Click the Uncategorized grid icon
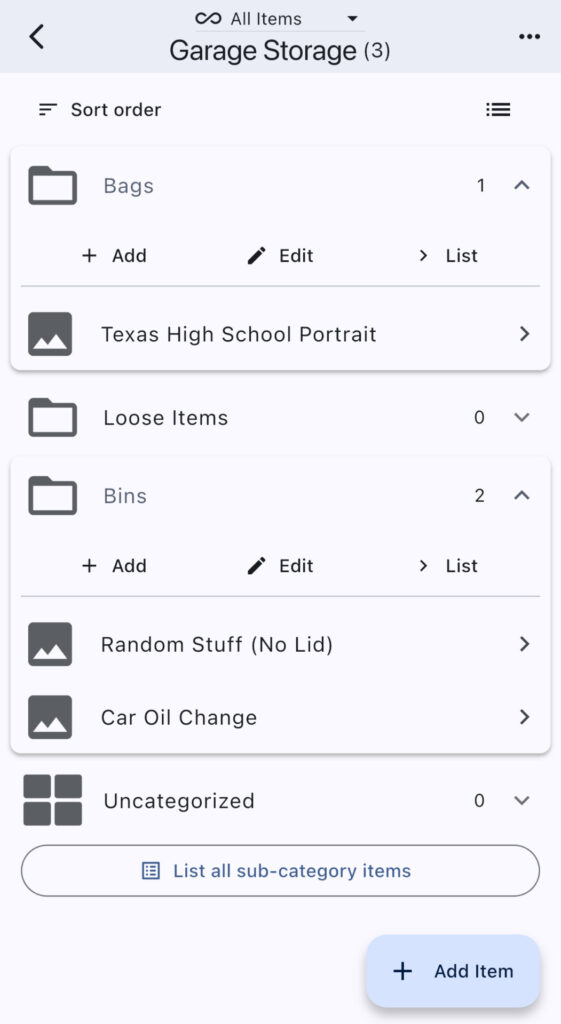 [x=52, y=800]
